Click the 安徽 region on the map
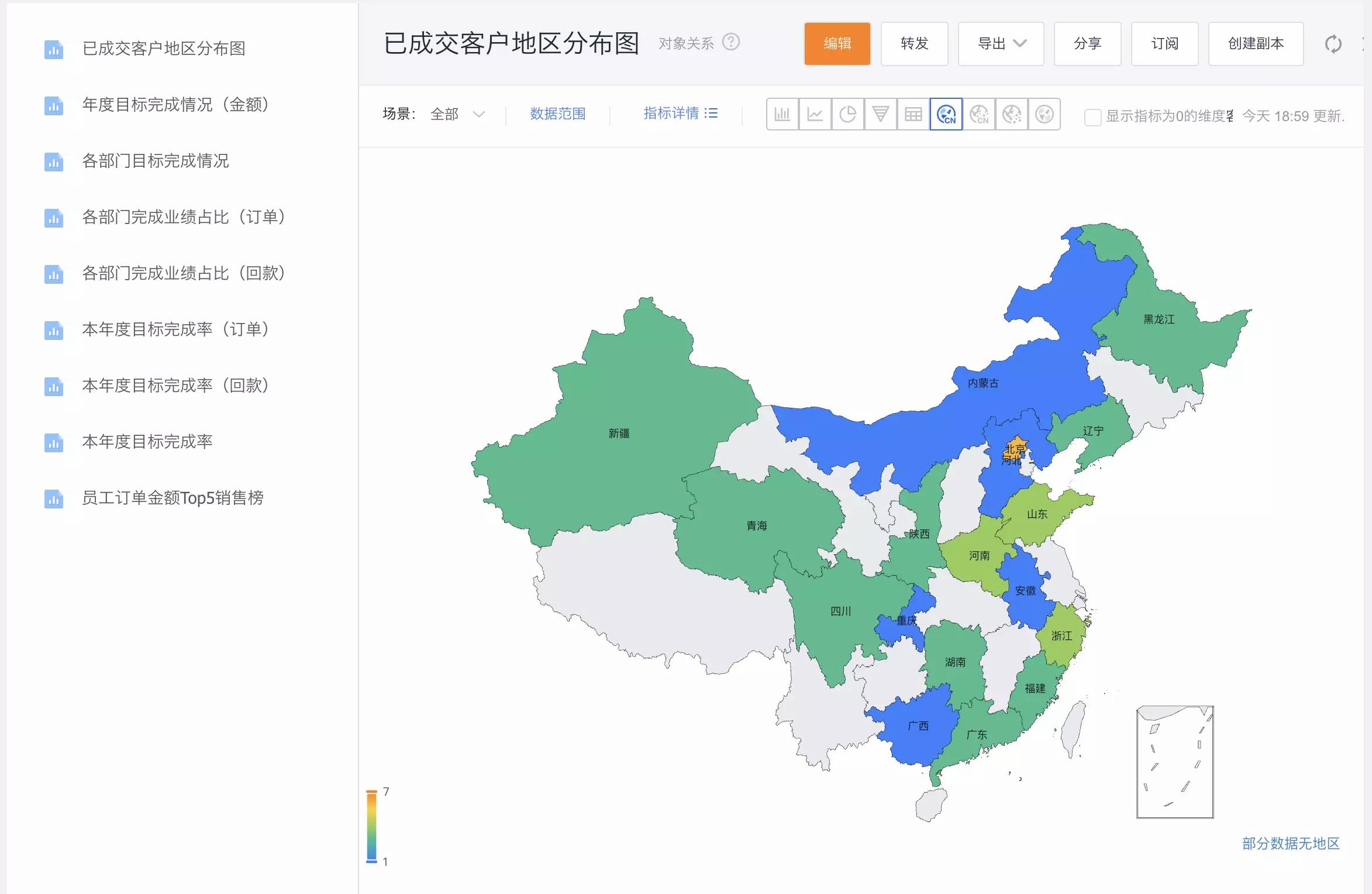Screen dimensions: 1372x894 point(1025,591)
